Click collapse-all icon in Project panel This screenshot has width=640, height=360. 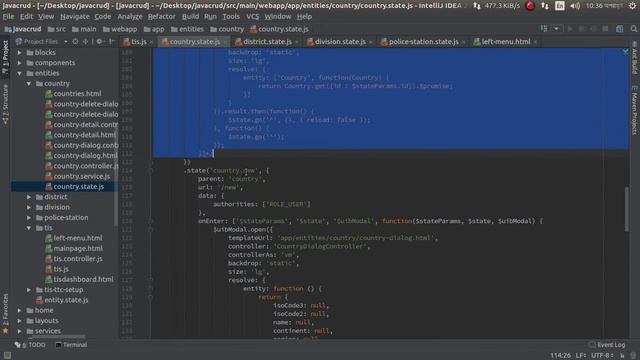[85, 42]
